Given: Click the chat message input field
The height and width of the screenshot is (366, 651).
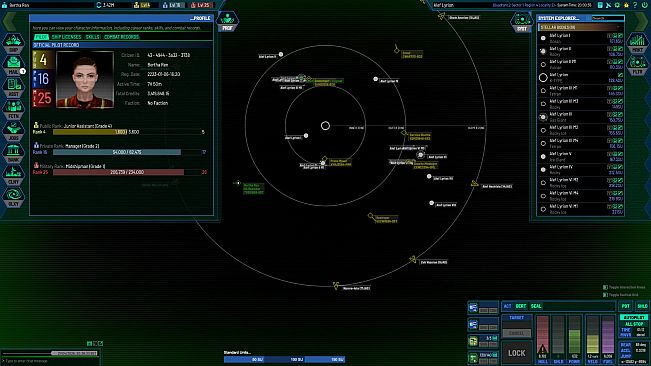Looking at the screenshot, I should pyautogui.click(x=50, y=361).
